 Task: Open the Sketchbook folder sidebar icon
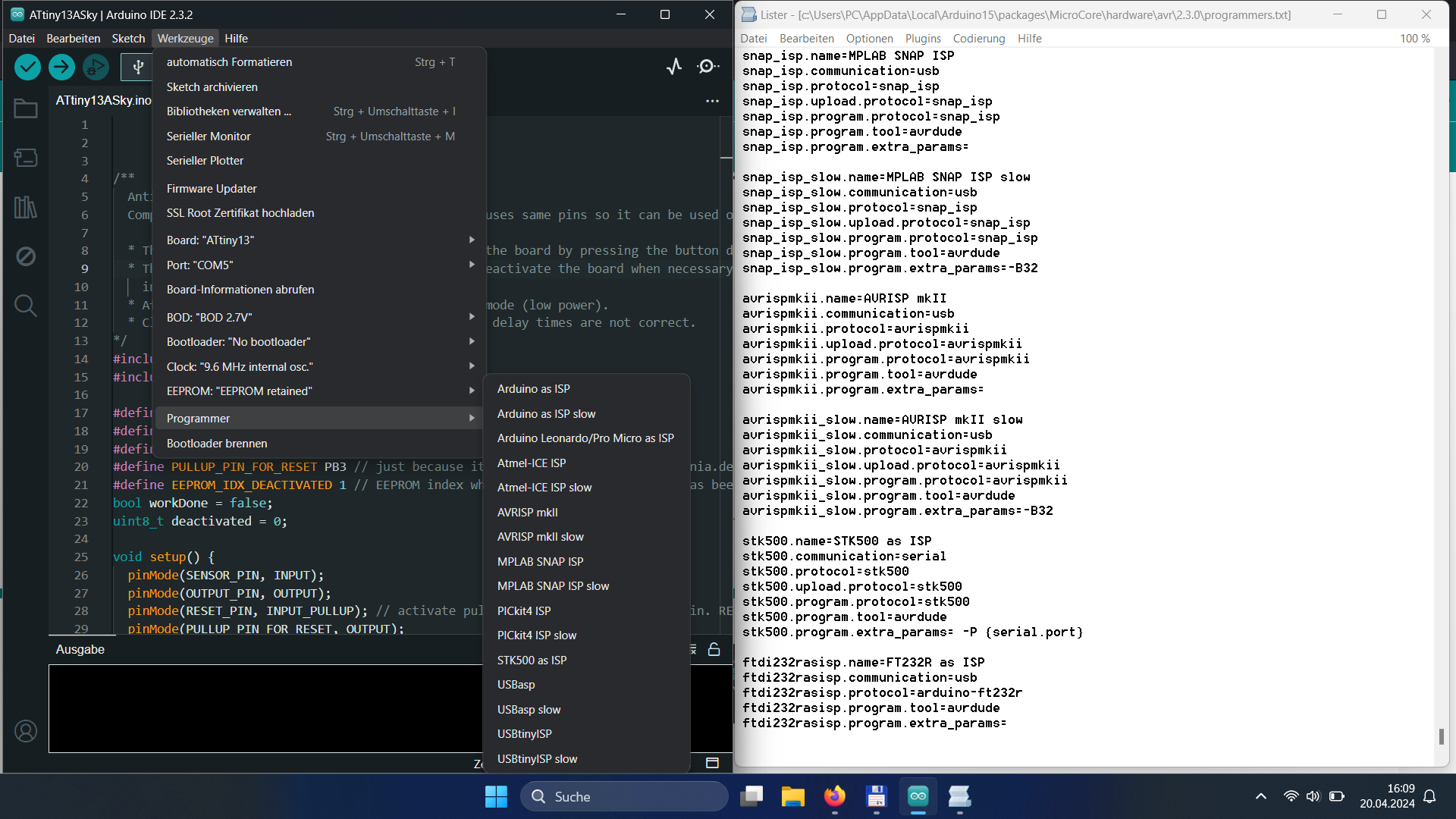26,108
